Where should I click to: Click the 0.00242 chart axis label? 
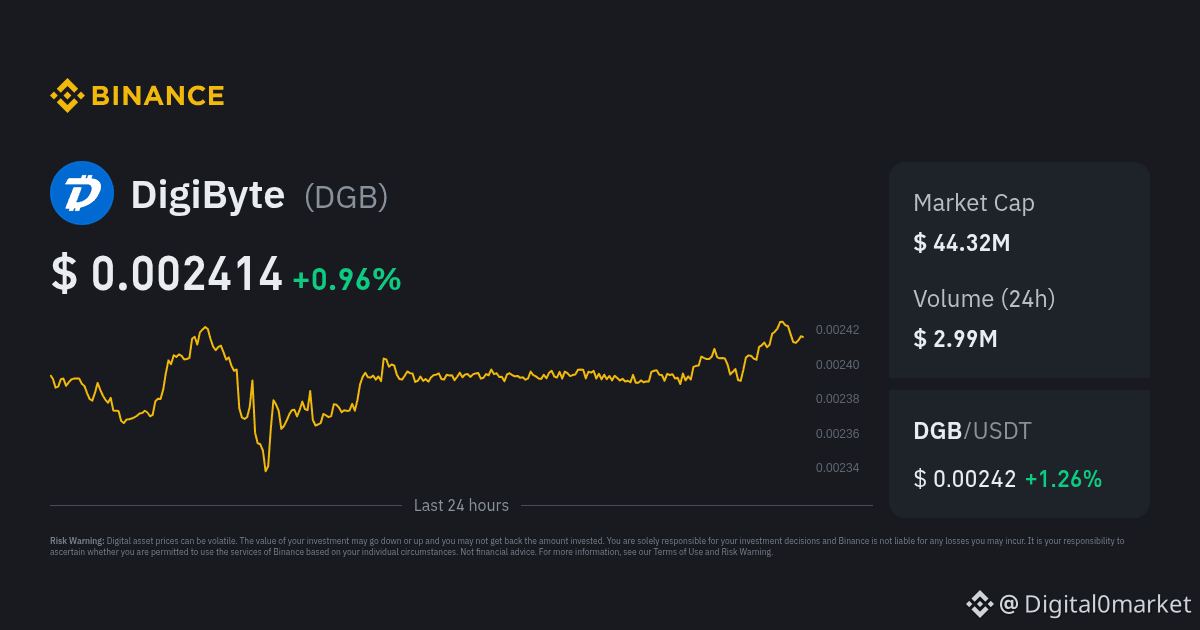point(838,330)
